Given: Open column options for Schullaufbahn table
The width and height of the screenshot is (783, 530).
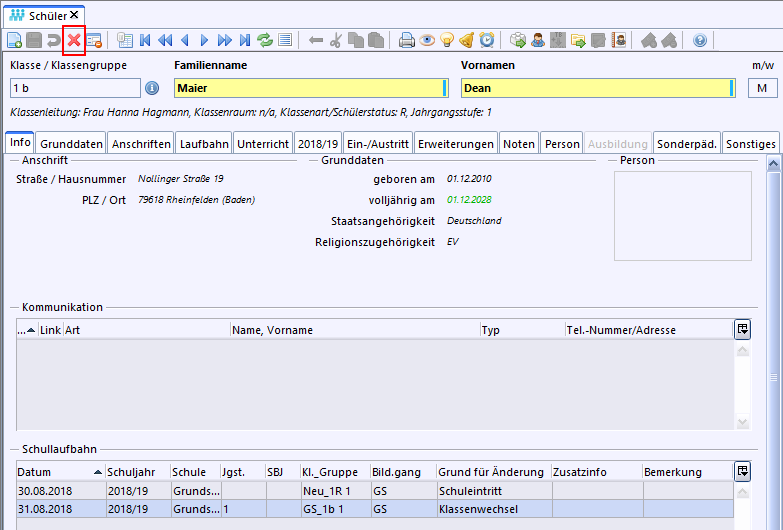Looking at the screenshot, I should click(x=742, y=471).
